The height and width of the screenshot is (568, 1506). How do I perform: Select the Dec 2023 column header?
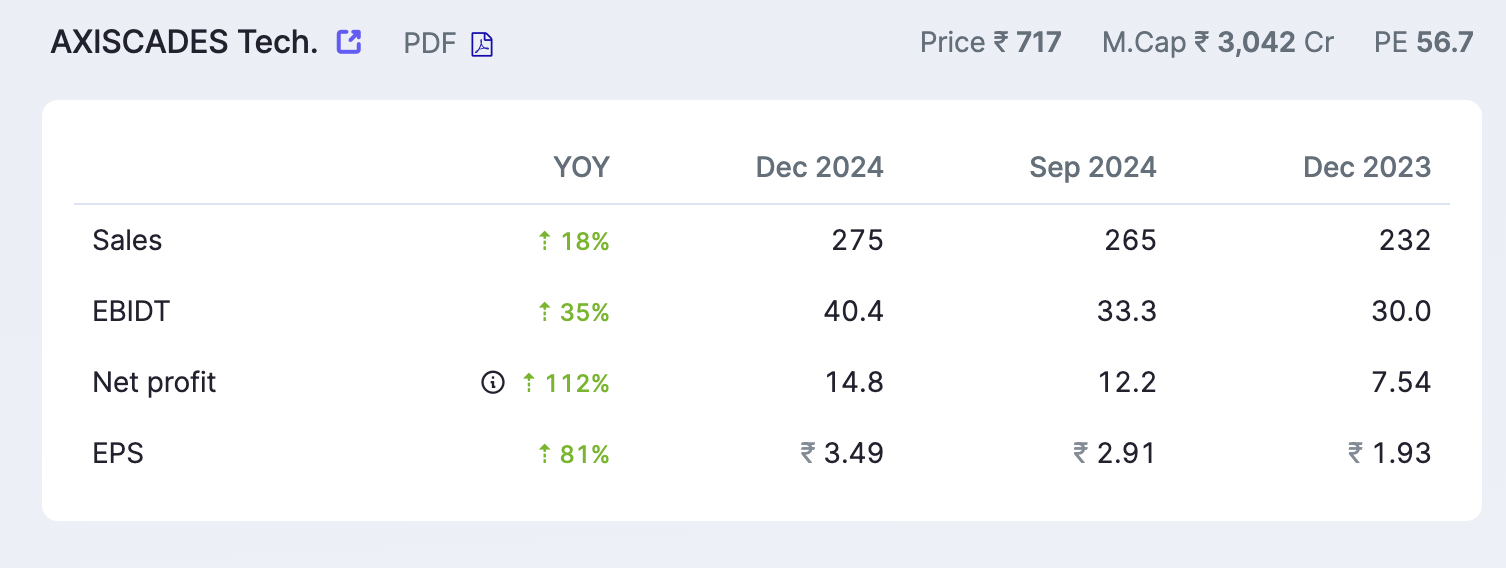(1367, 167)
